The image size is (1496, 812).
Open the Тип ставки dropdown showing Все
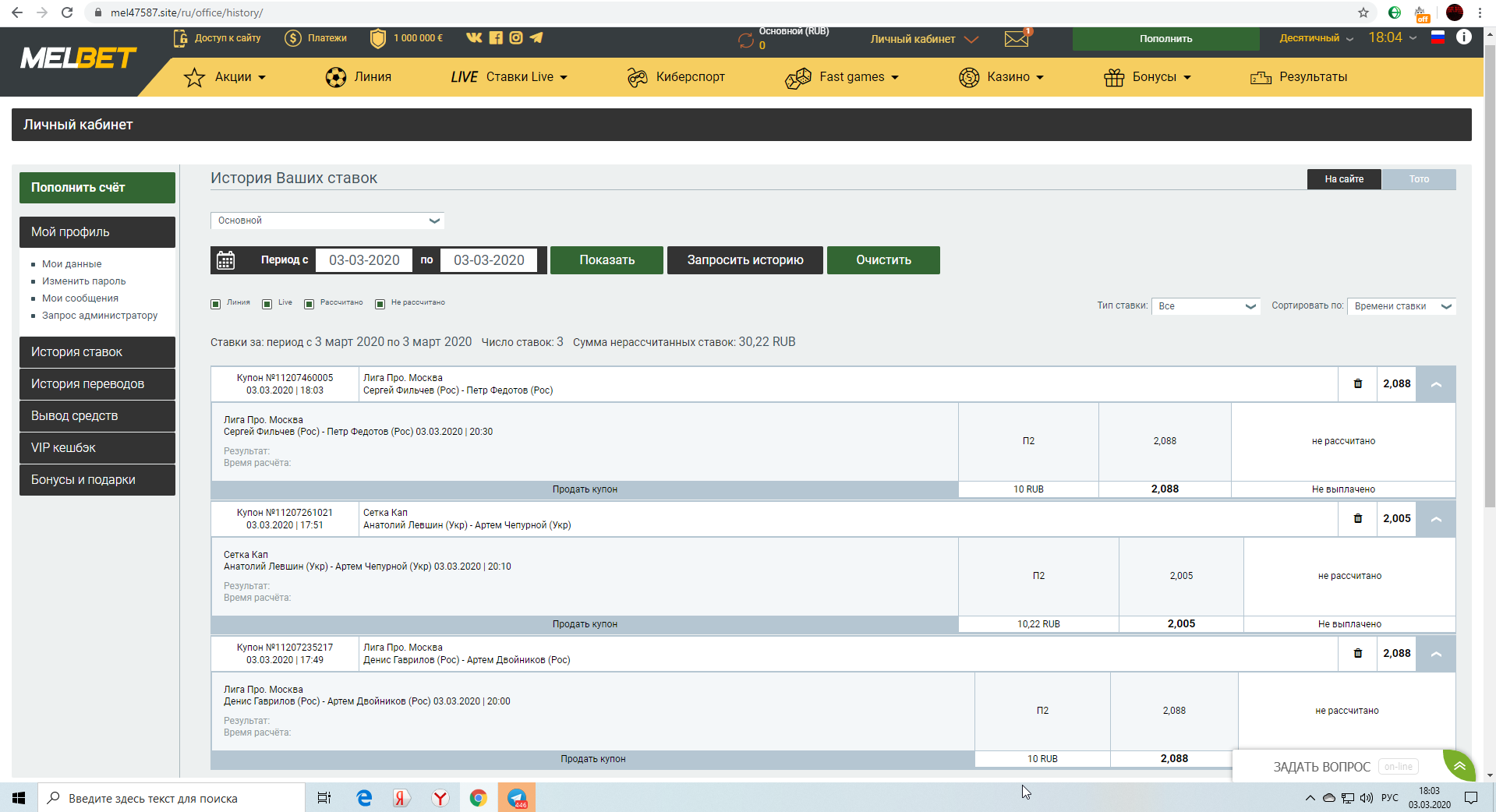pyautogui.click(x=1206, y=306)
